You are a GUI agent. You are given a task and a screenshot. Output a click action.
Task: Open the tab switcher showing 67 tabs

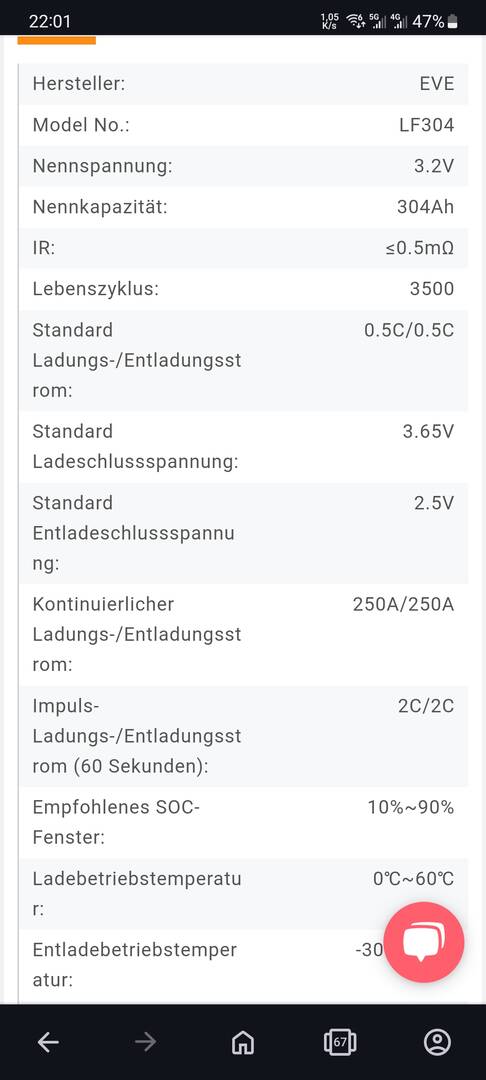[x=340, y=1042]
